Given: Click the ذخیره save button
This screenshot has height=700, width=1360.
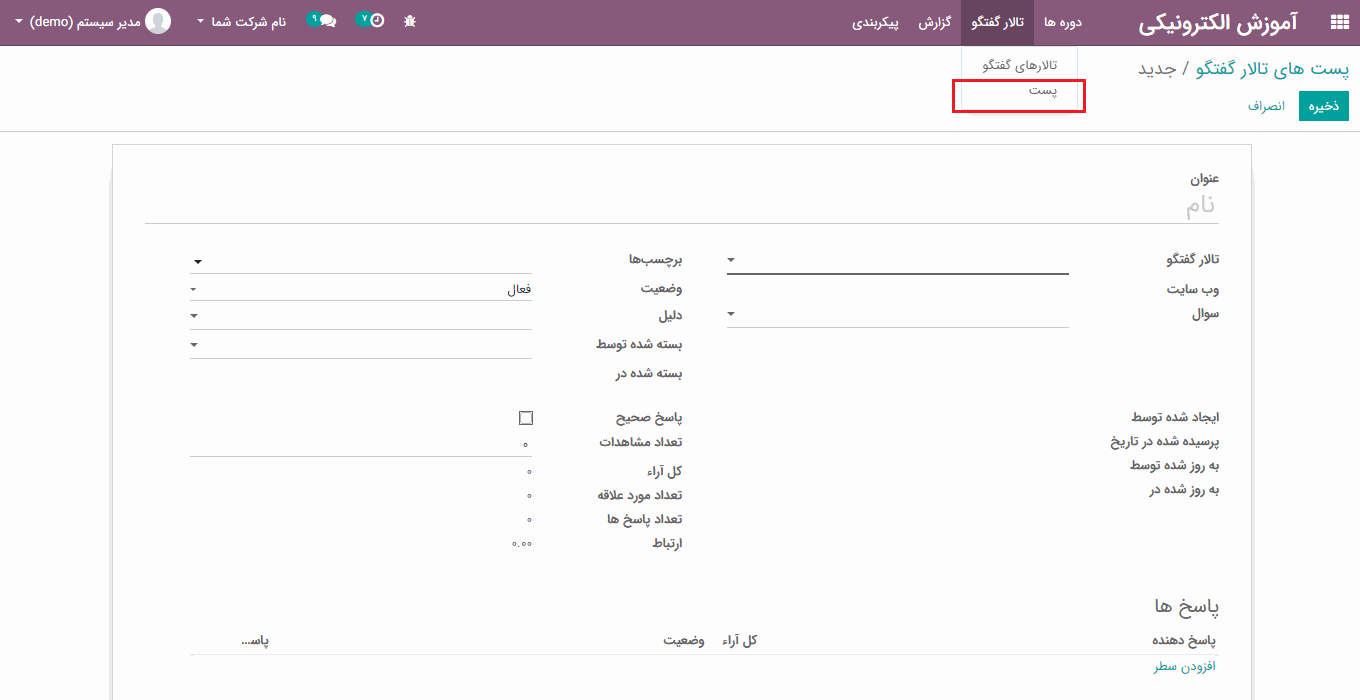Looking at the screenshot, I should point(1323,106).
